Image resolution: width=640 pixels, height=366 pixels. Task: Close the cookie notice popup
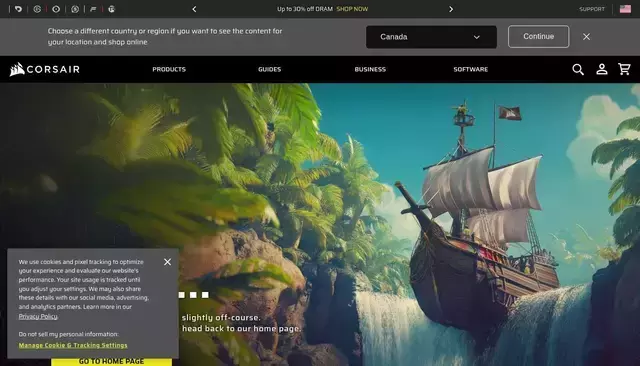tap(167, 262)
